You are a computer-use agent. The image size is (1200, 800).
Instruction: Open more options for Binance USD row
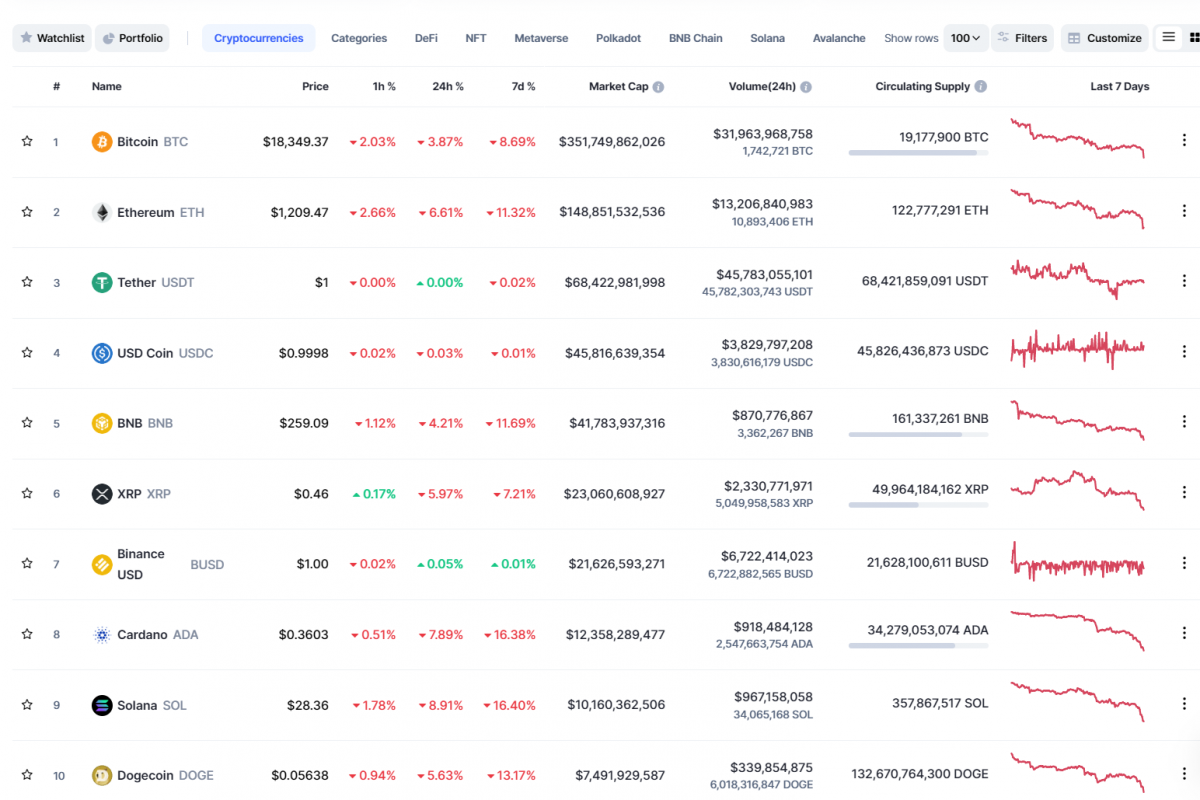click(x=1184, y=563)
